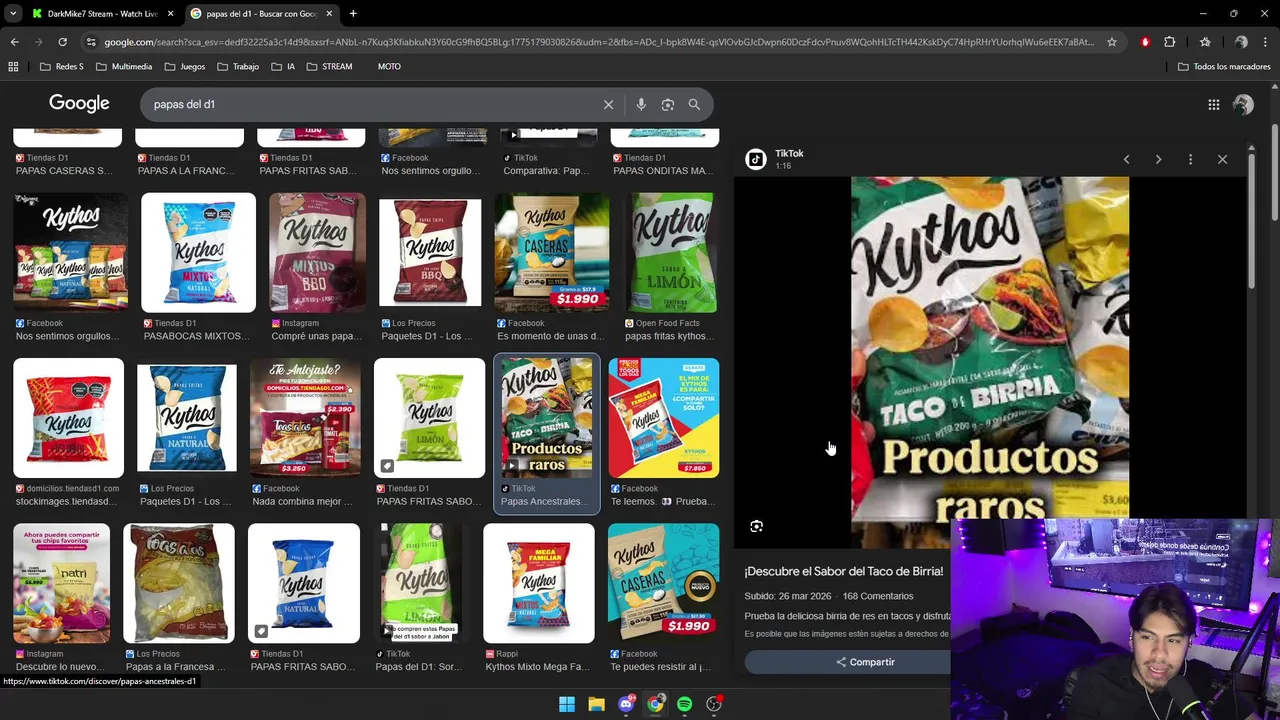The height and width of the screenshot is (720, 1280).
Task: Open three-dot options in image preview panel
Action: coord(1190,159)
